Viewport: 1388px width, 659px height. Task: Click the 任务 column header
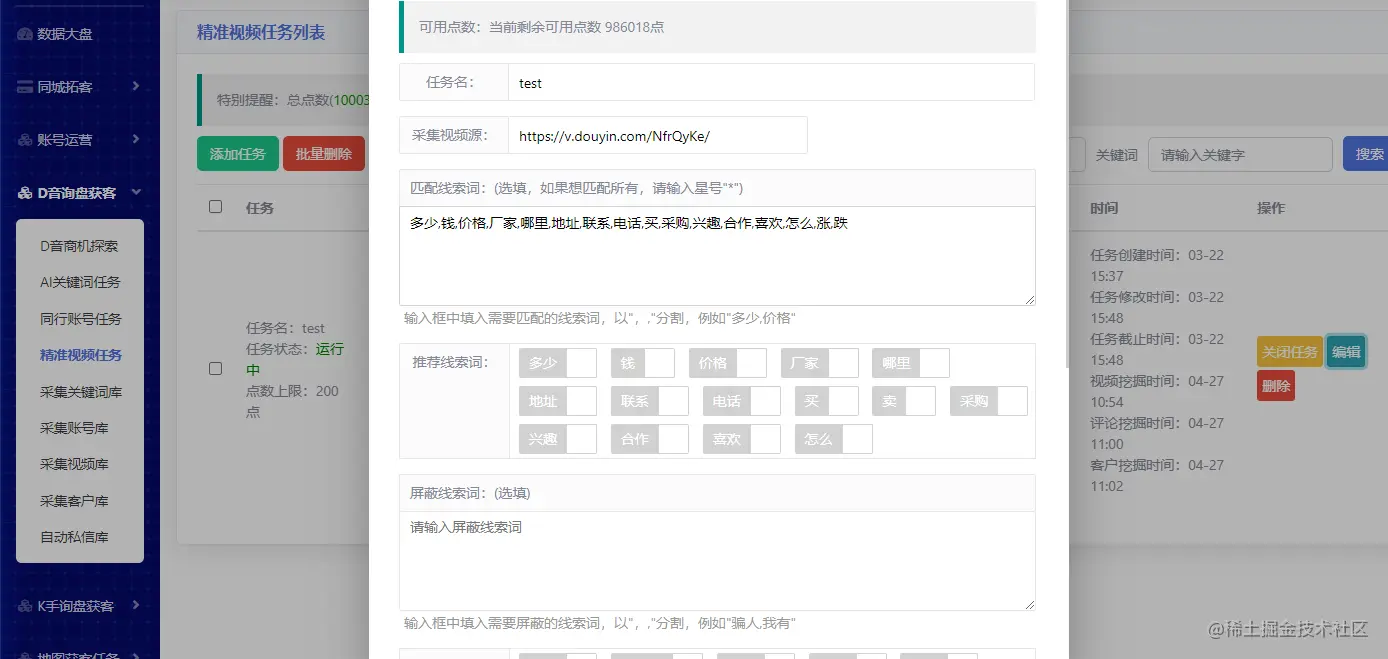[260, 208]
